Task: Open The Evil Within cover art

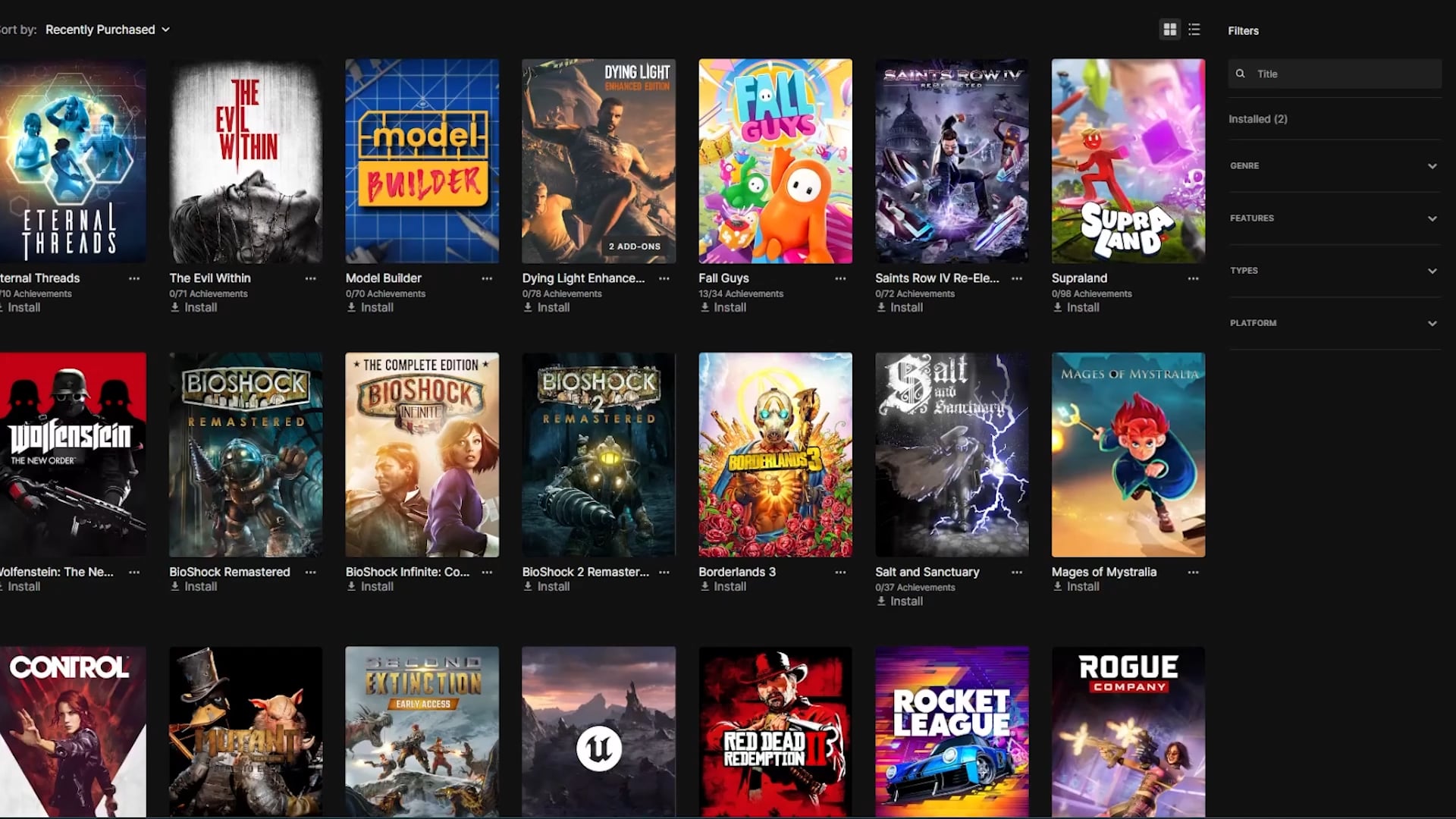Action: coord(246,162)
